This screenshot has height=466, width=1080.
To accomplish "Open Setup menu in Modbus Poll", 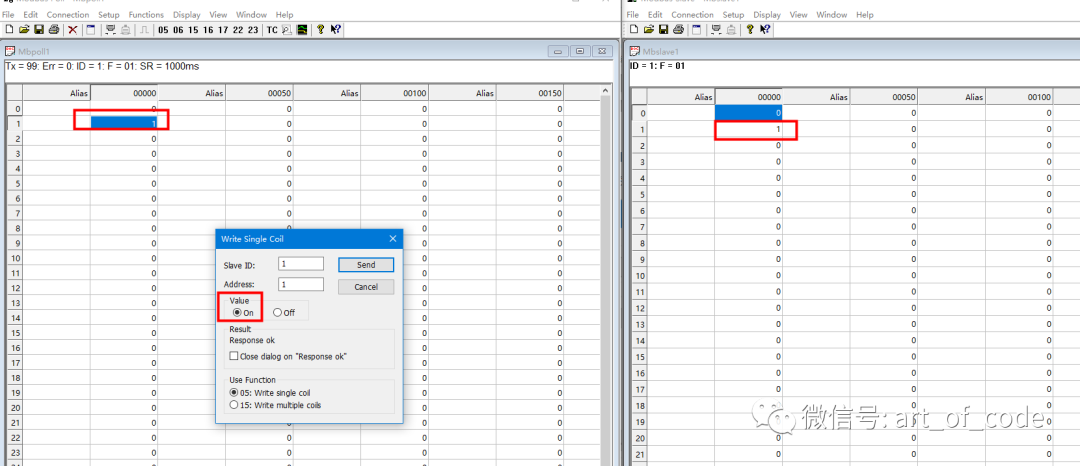I will pyautogui.click(x=108, y=14).
